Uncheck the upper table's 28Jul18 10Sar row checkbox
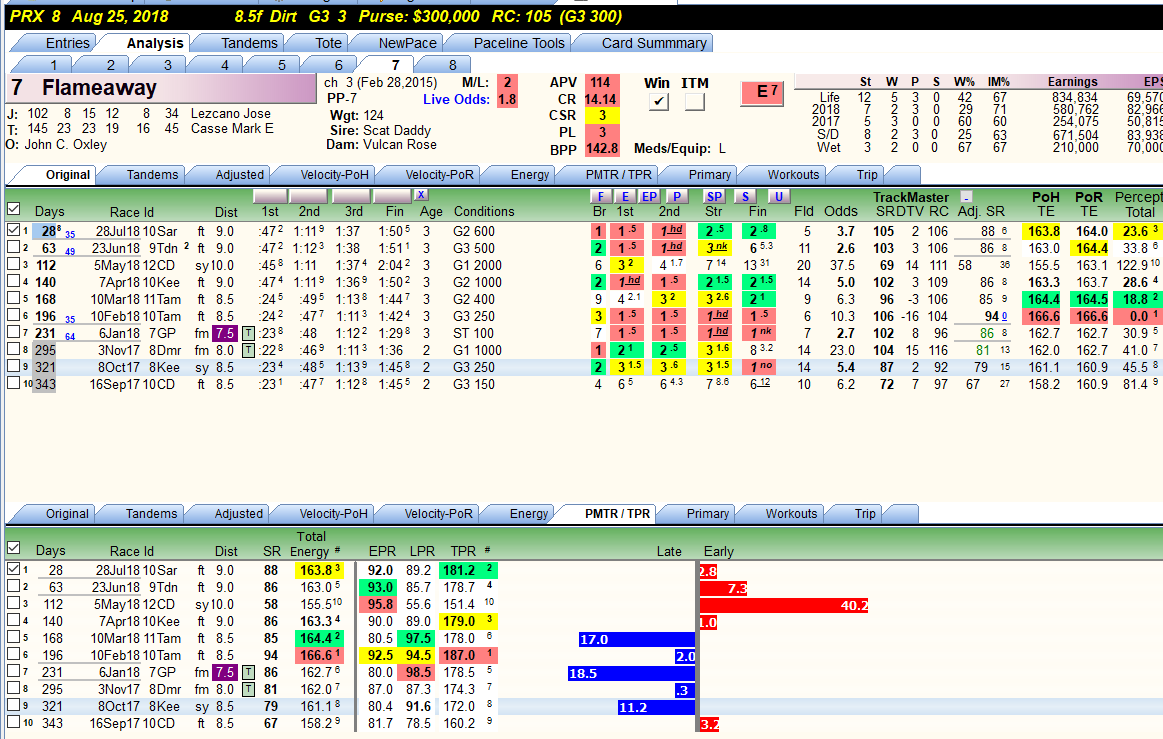 tap(13, 231)
